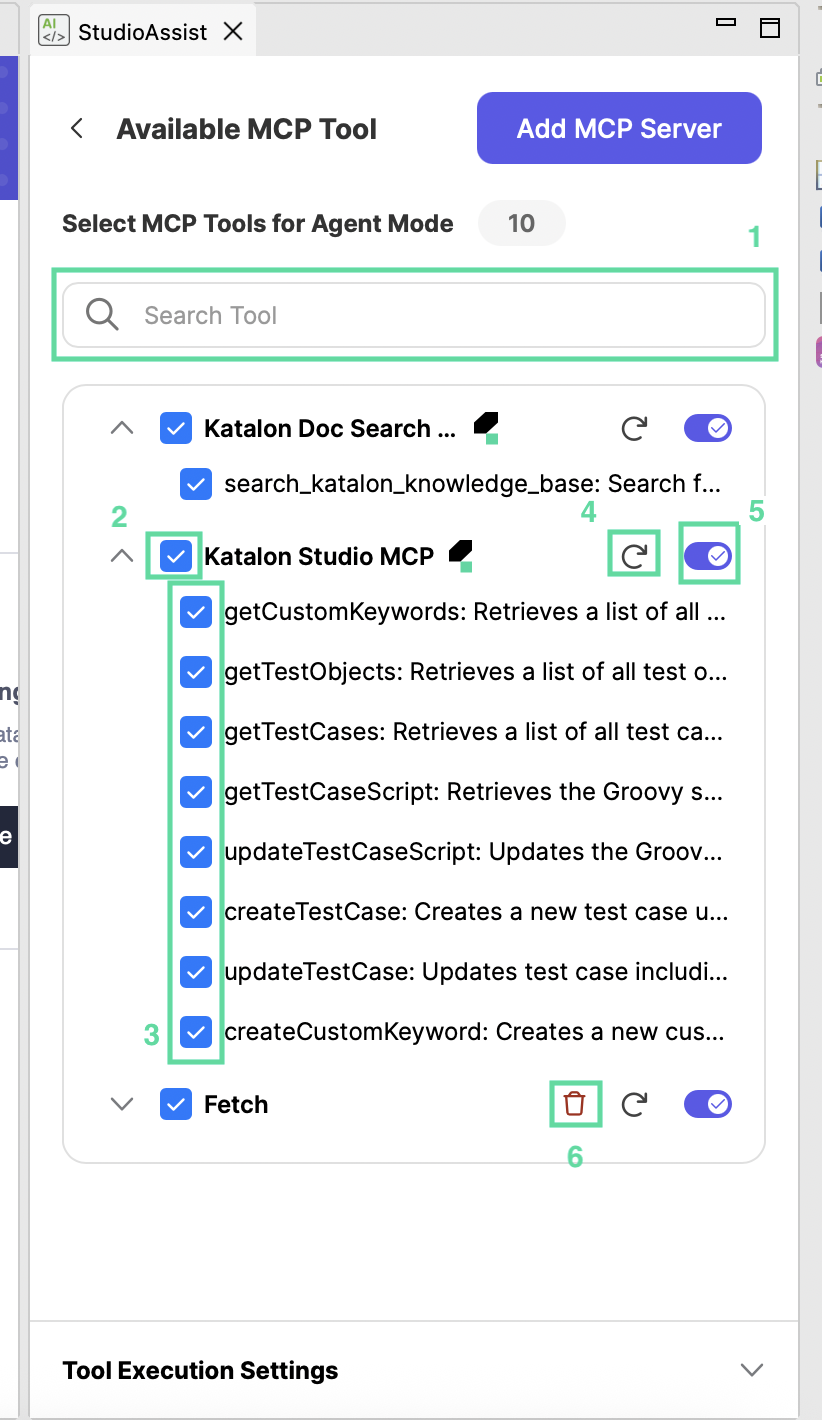
Task: Refresh the Katalon Studio MCP server
Action: 633,556
